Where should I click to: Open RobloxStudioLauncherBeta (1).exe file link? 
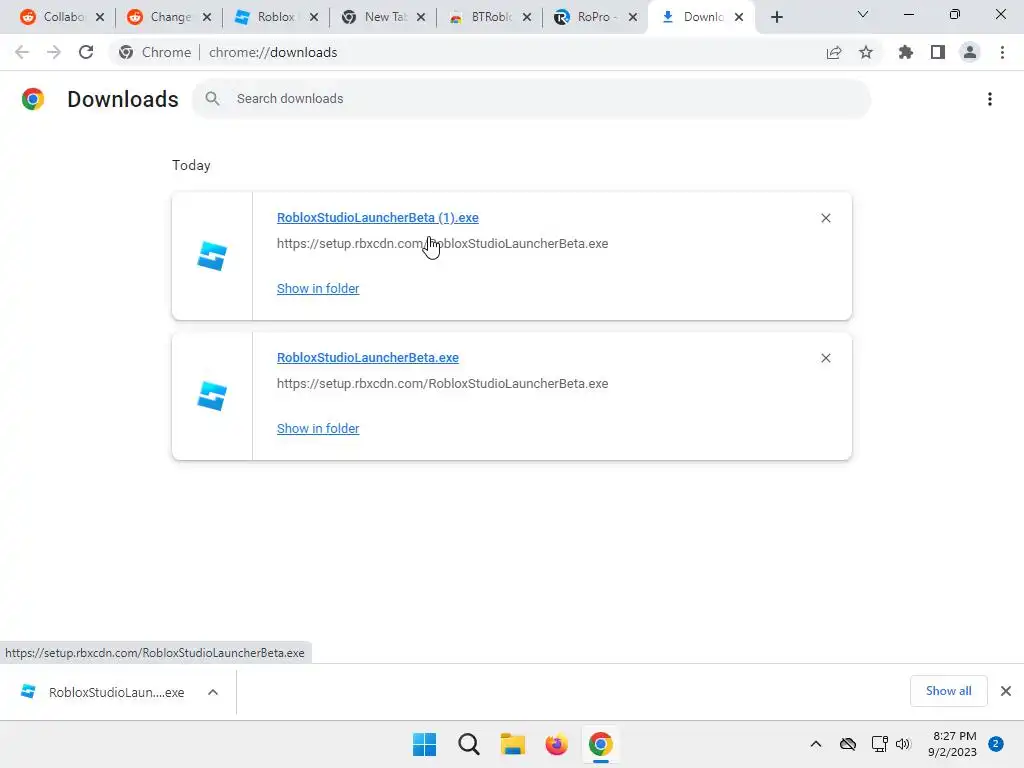point(377,217)
